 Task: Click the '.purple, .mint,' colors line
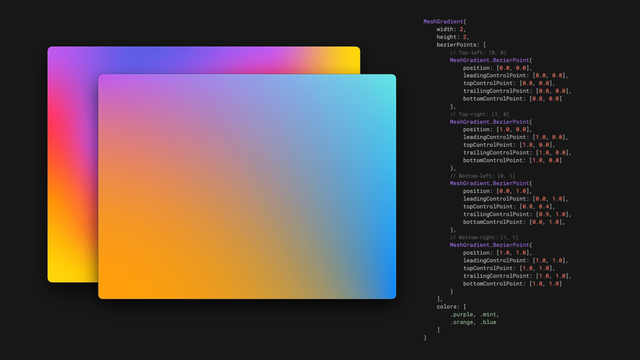pyautogui.click(x=474, y=315)
